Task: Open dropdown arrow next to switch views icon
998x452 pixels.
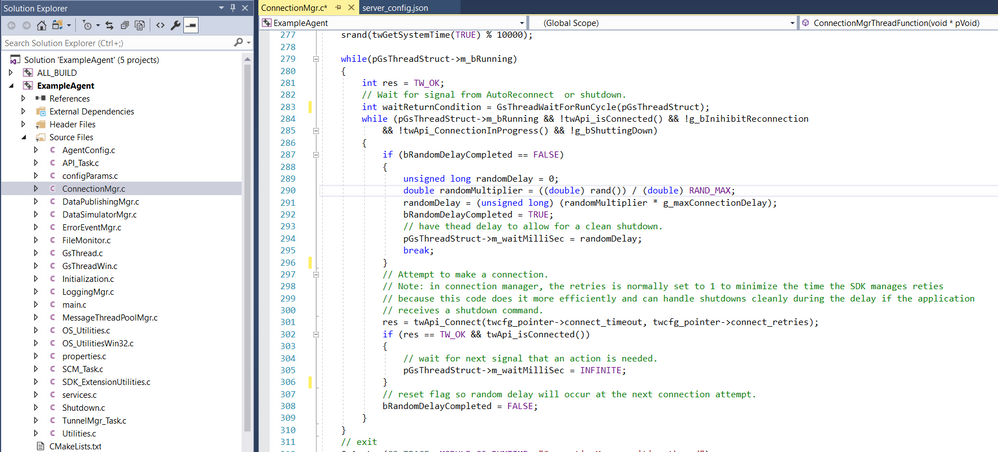Action: pyautogui.click(x=69, y=26)
